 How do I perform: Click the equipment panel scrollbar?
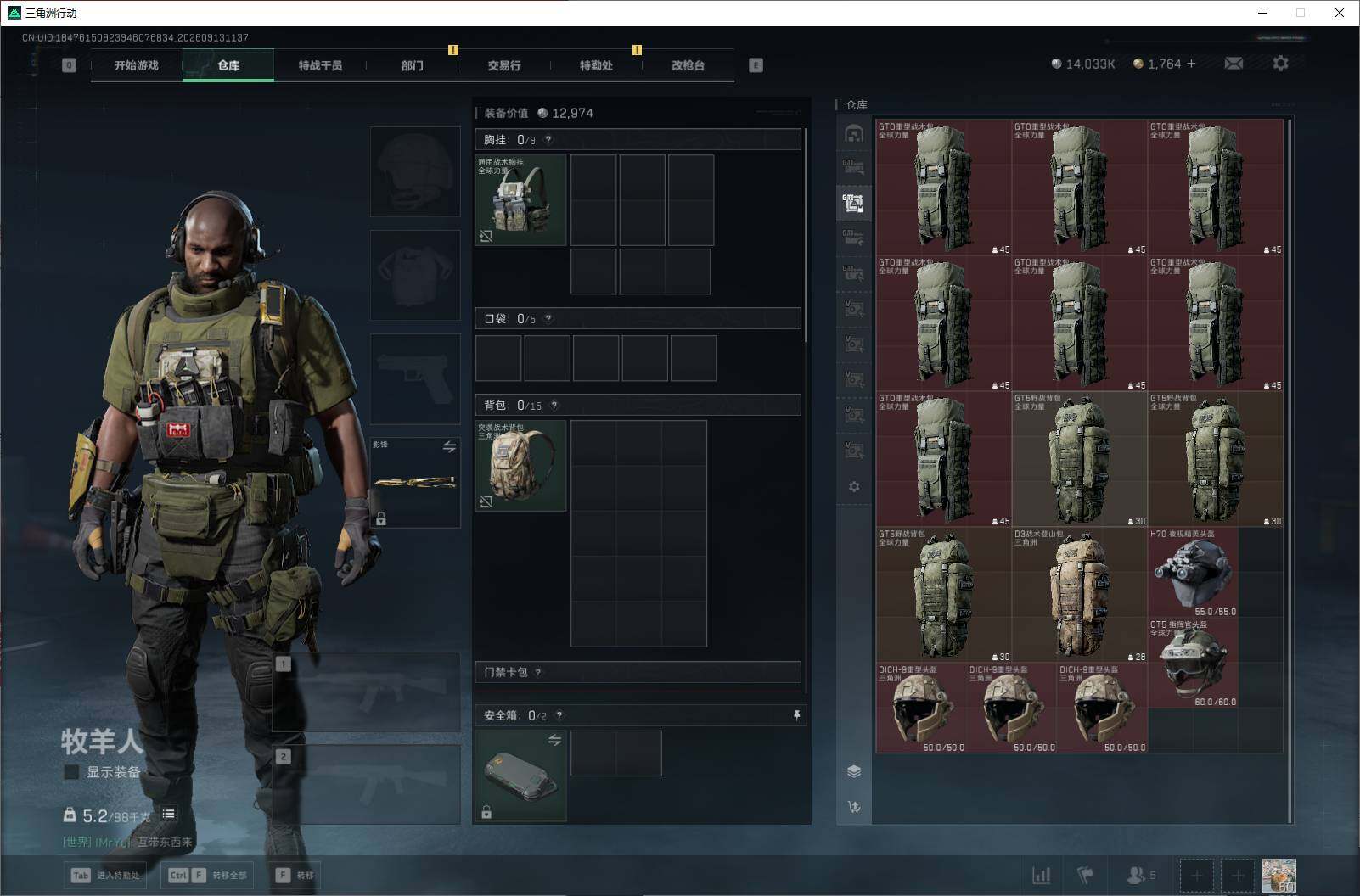(805, 235)
